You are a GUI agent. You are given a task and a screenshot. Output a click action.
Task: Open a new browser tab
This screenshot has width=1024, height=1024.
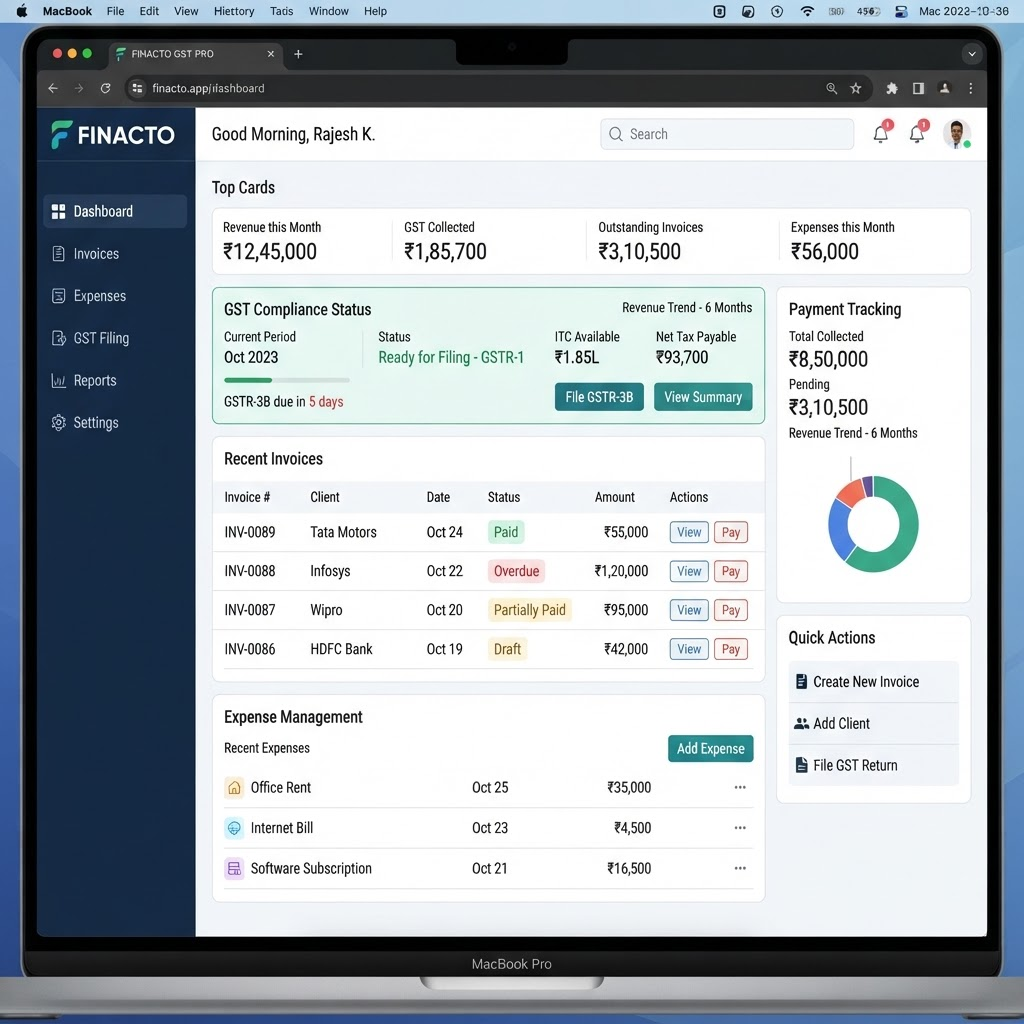298,54
